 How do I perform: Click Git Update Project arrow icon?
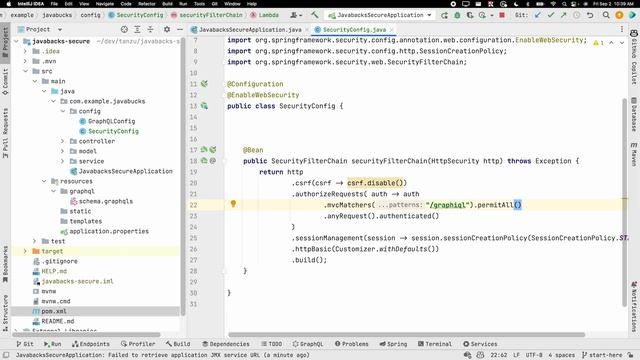coord(538,15)
